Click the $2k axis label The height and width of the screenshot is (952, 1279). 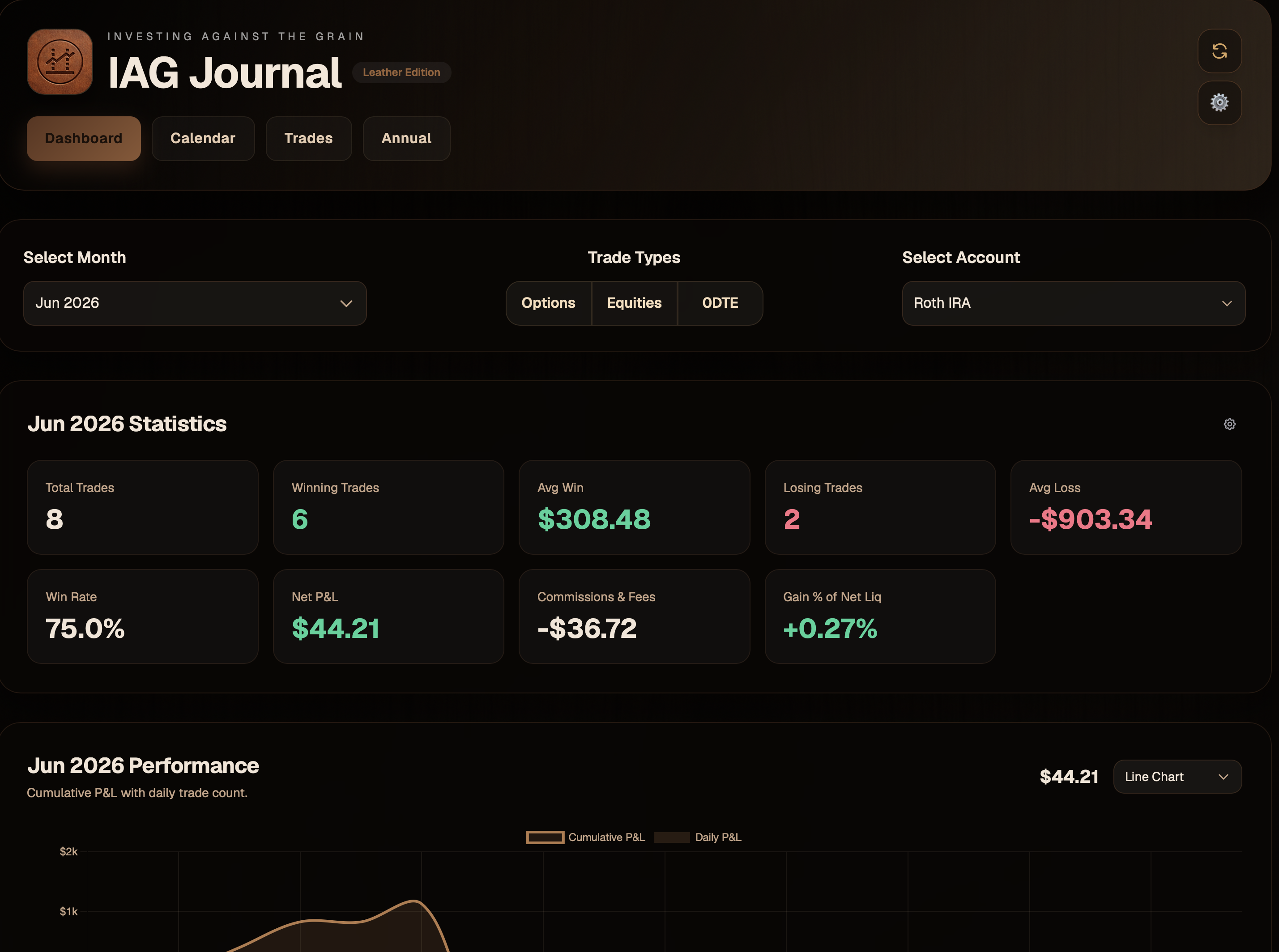click(68, 852)
